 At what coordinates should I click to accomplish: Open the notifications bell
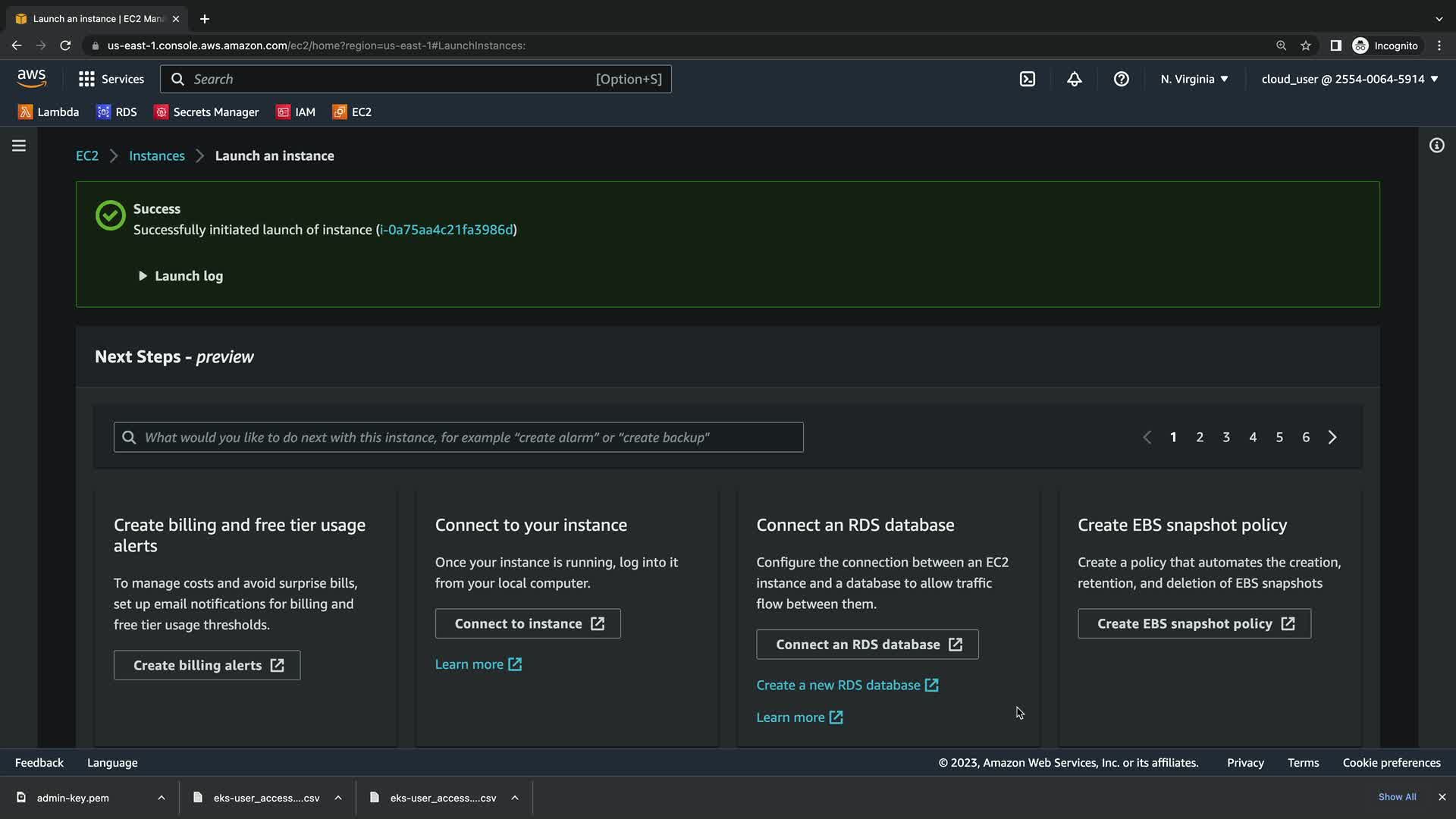pyautogui.click(x=1074, y=79)
